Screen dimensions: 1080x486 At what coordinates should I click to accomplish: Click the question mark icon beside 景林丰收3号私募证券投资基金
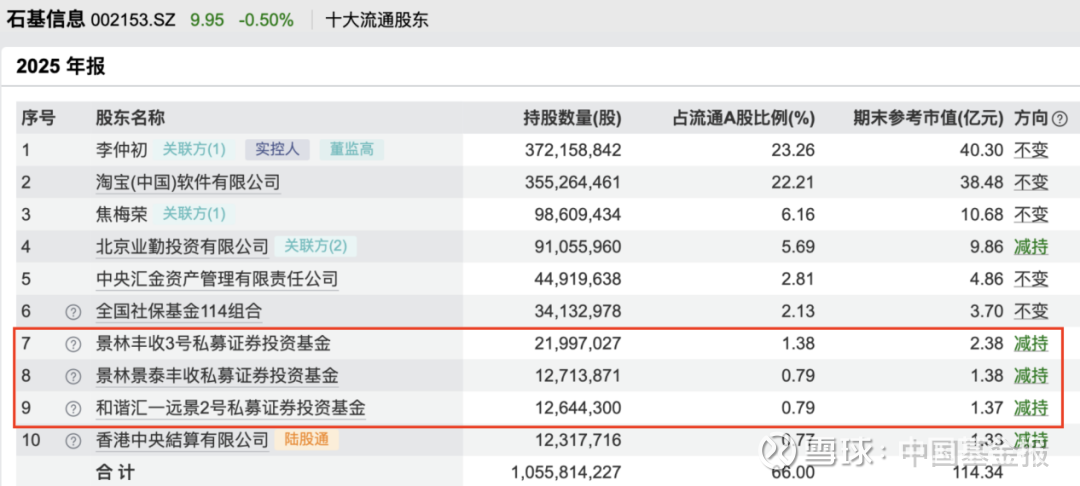click(x=72, y=344)
